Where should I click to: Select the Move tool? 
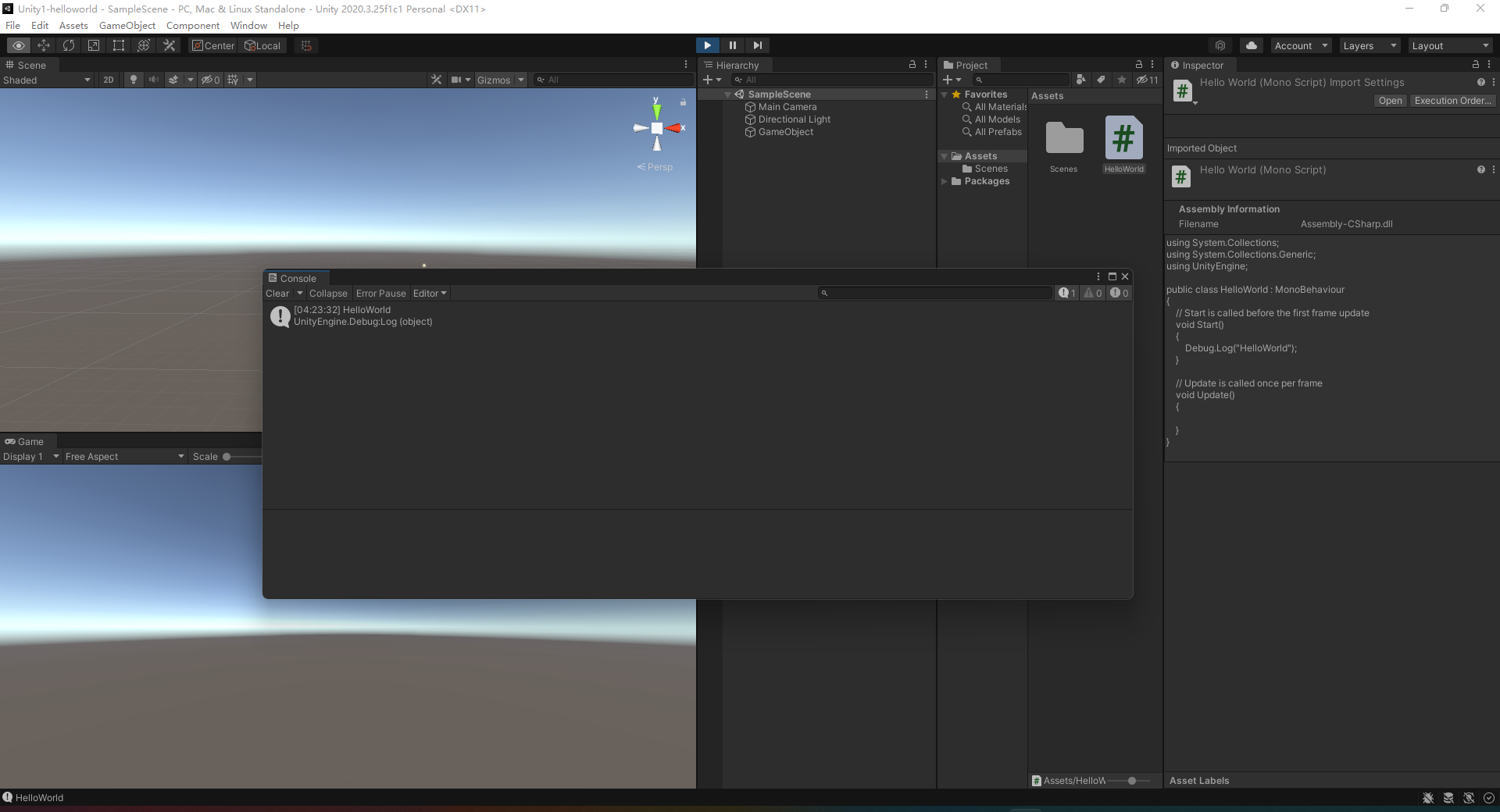44,45
